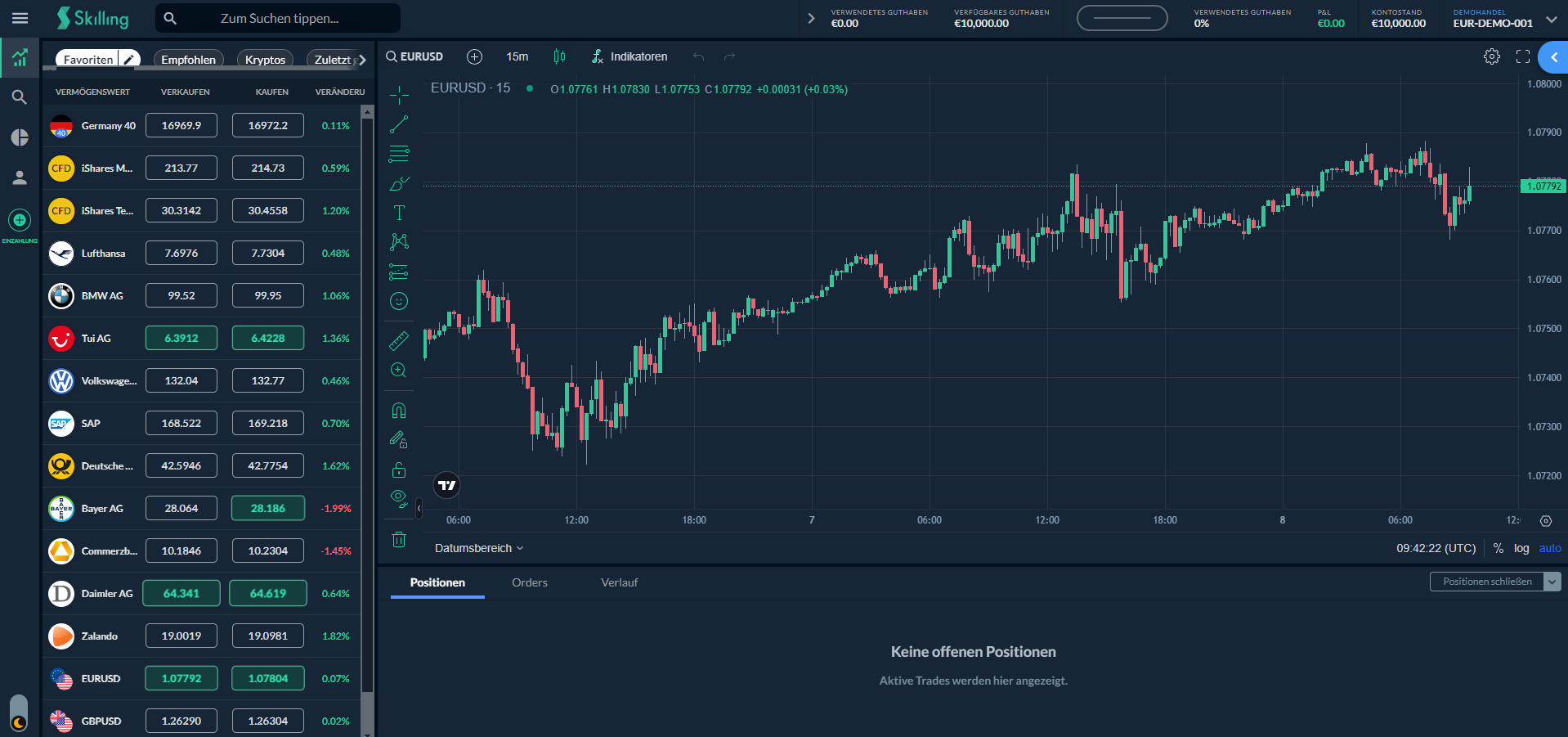Toggle chart fullscreen mode

coord(1523,56)
